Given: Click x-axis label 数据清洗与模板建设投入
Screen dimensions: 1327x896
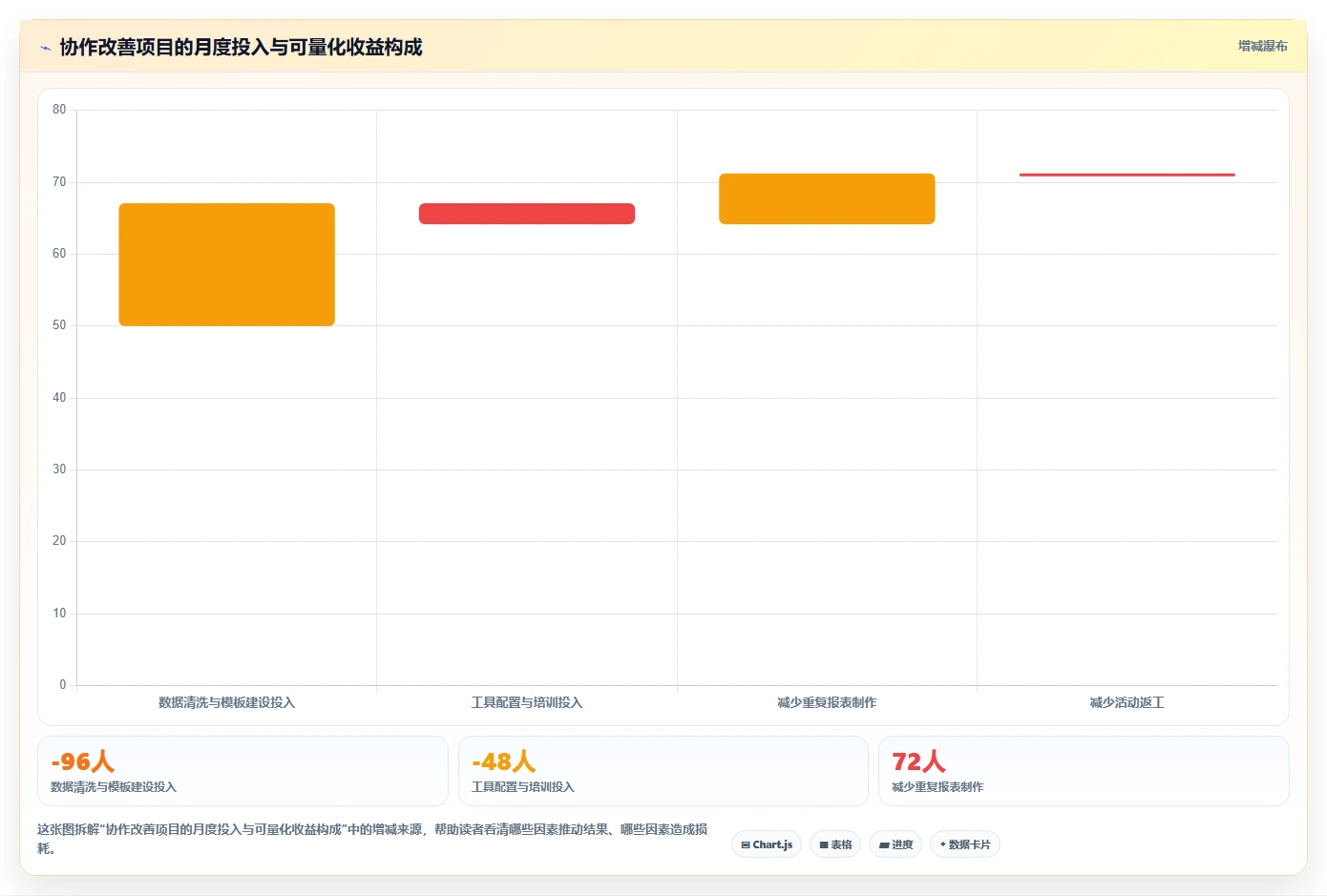Looking at the screenshot, I should [226, 702].
